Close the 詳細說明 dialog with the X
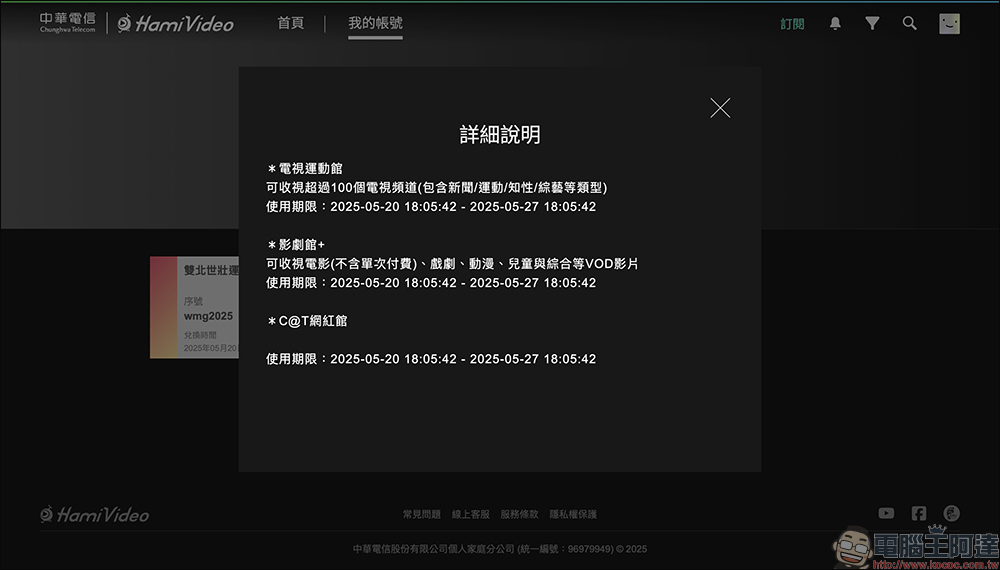Screen dimensions: 1000x570 click(720, 108)
